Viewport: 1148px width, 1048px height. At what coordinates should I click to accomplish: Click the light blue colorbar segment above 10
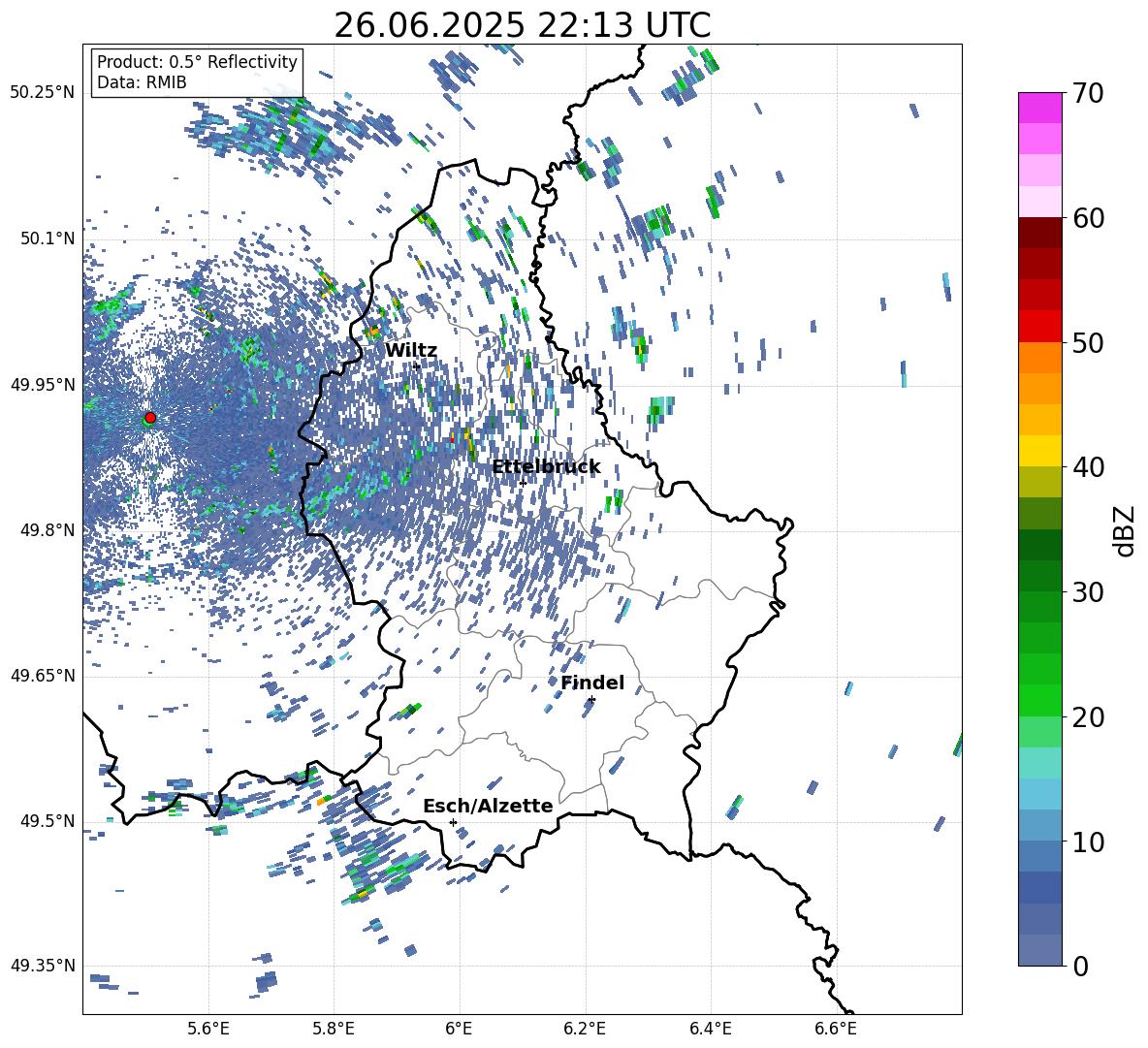point(1039,794)
